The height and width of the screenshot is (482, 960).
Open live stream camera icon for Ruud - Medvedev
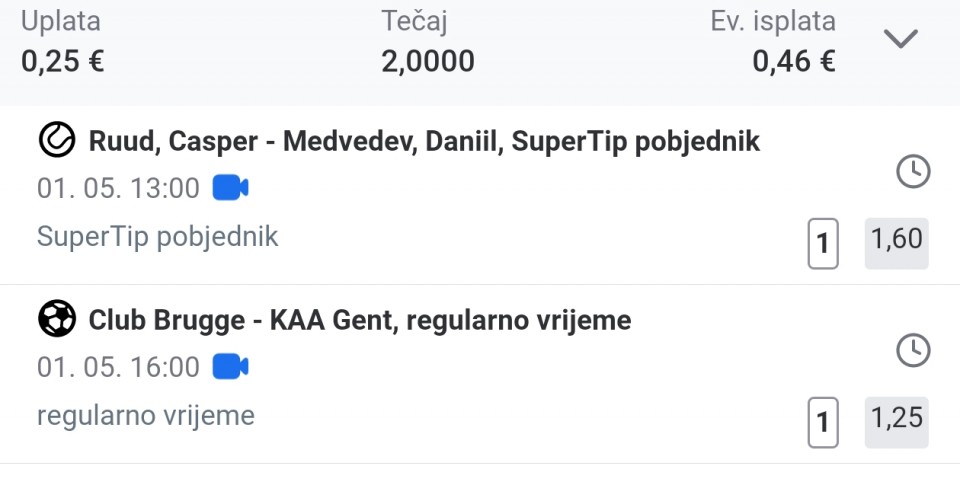tap(230, 187)
